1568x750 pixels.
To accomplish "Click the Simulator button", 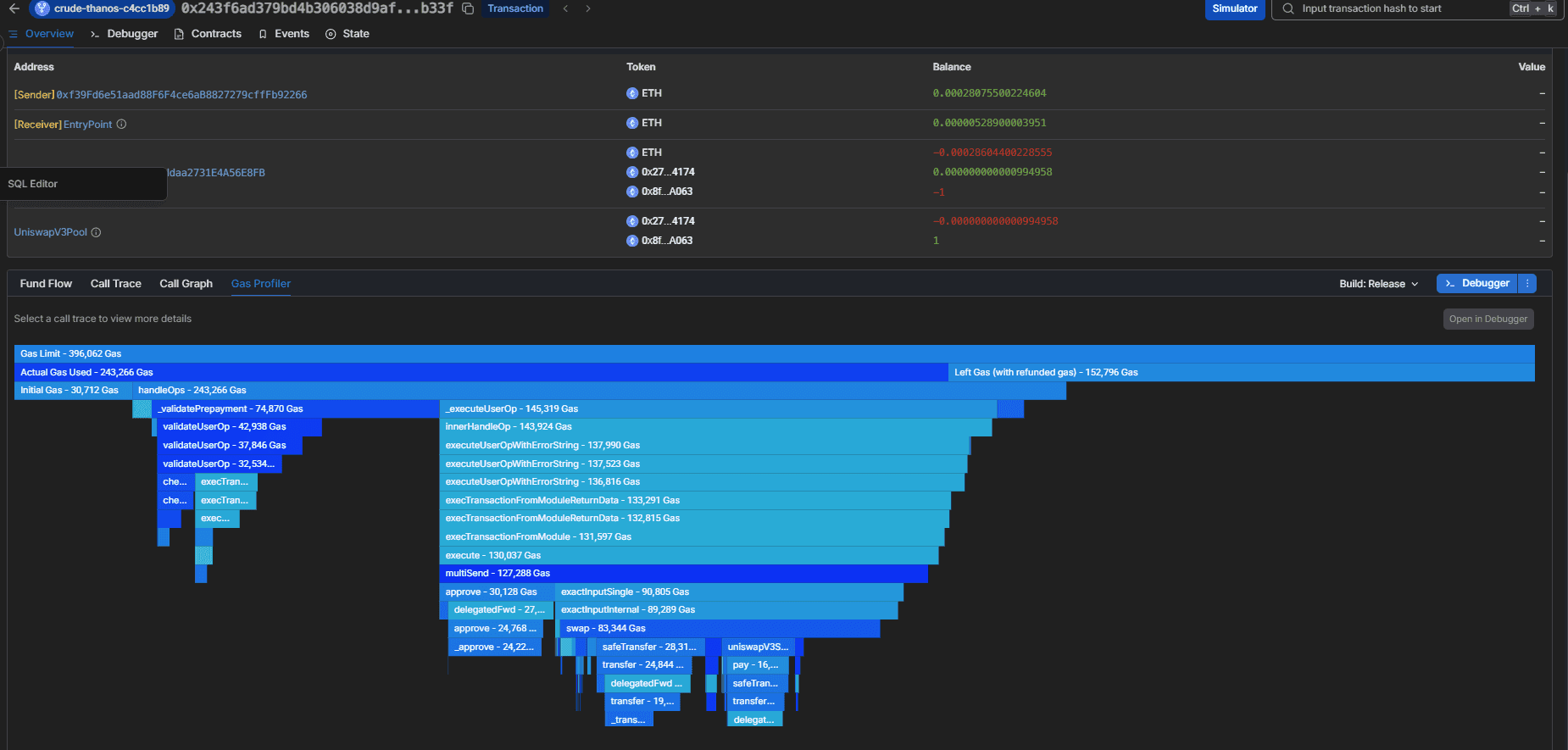I will tap(1234, 8).
